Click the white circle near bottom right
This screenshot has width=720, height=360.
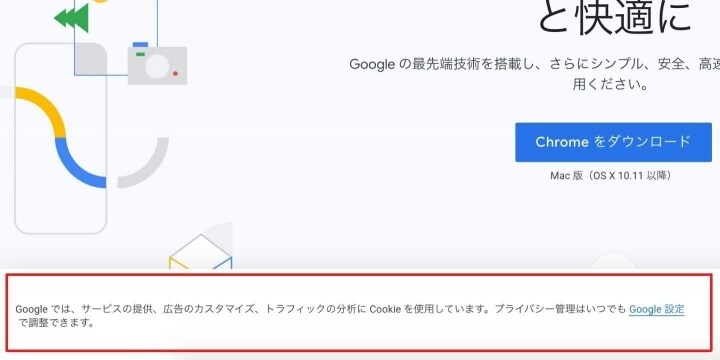[613, 262]
